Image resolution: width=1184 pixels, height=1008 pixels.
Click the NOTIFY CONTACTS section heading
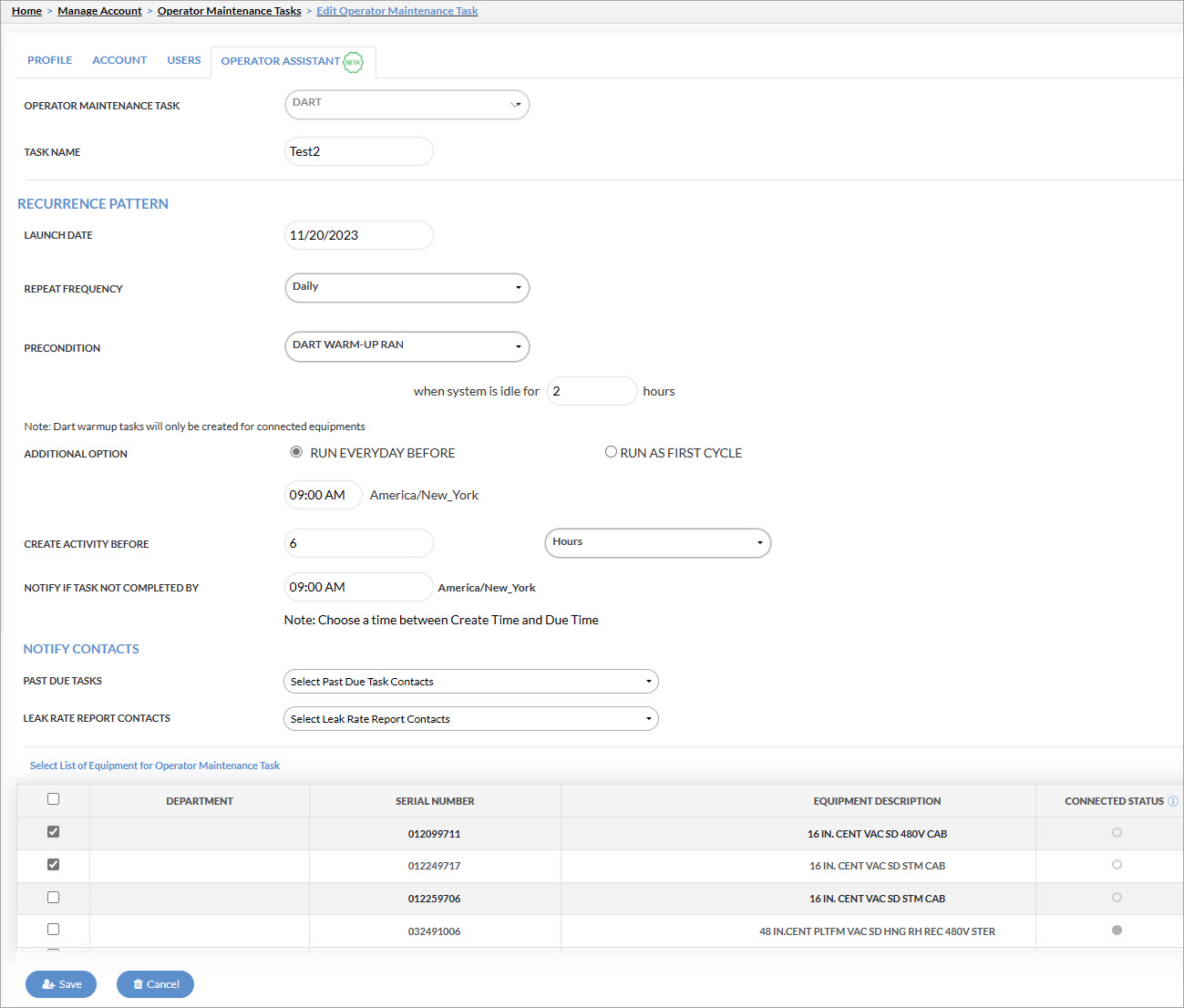[81, 649]
